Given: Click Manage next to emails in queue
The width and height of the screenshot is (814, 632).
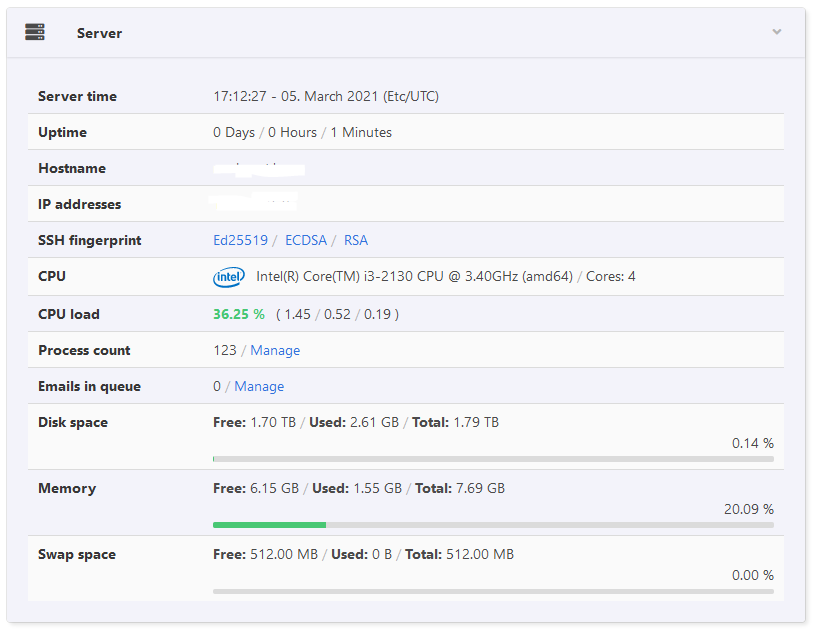Looking at the screenshot, I should (x=259, y=386).
